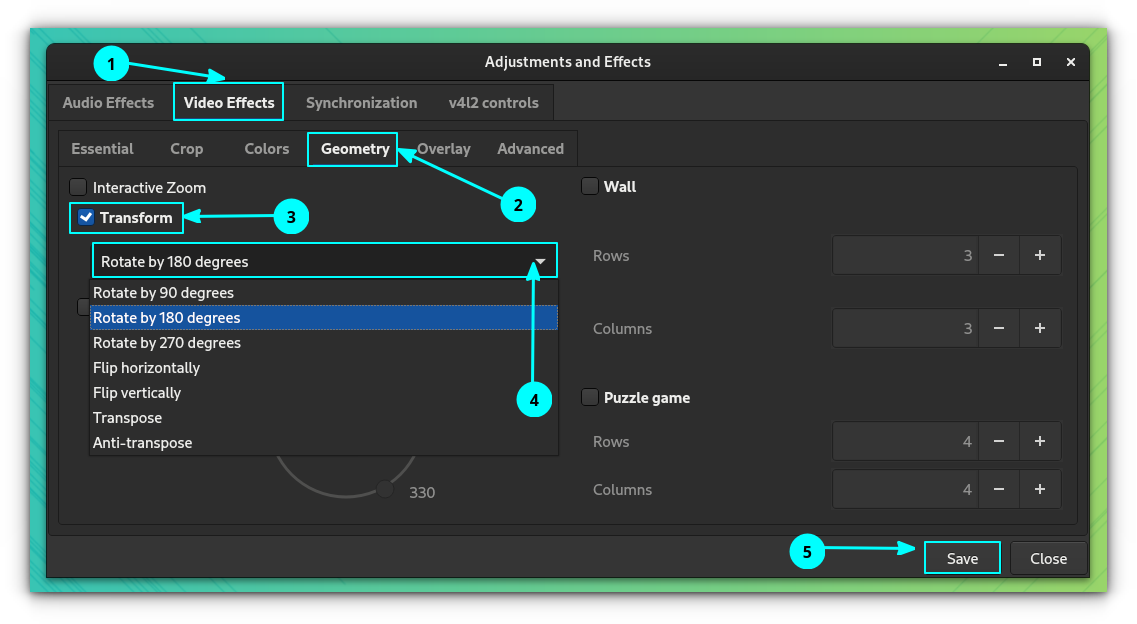Collapse the transform dropdown arrow
The width and height of the screenshot is (1137, 624).
pos(540,262)
